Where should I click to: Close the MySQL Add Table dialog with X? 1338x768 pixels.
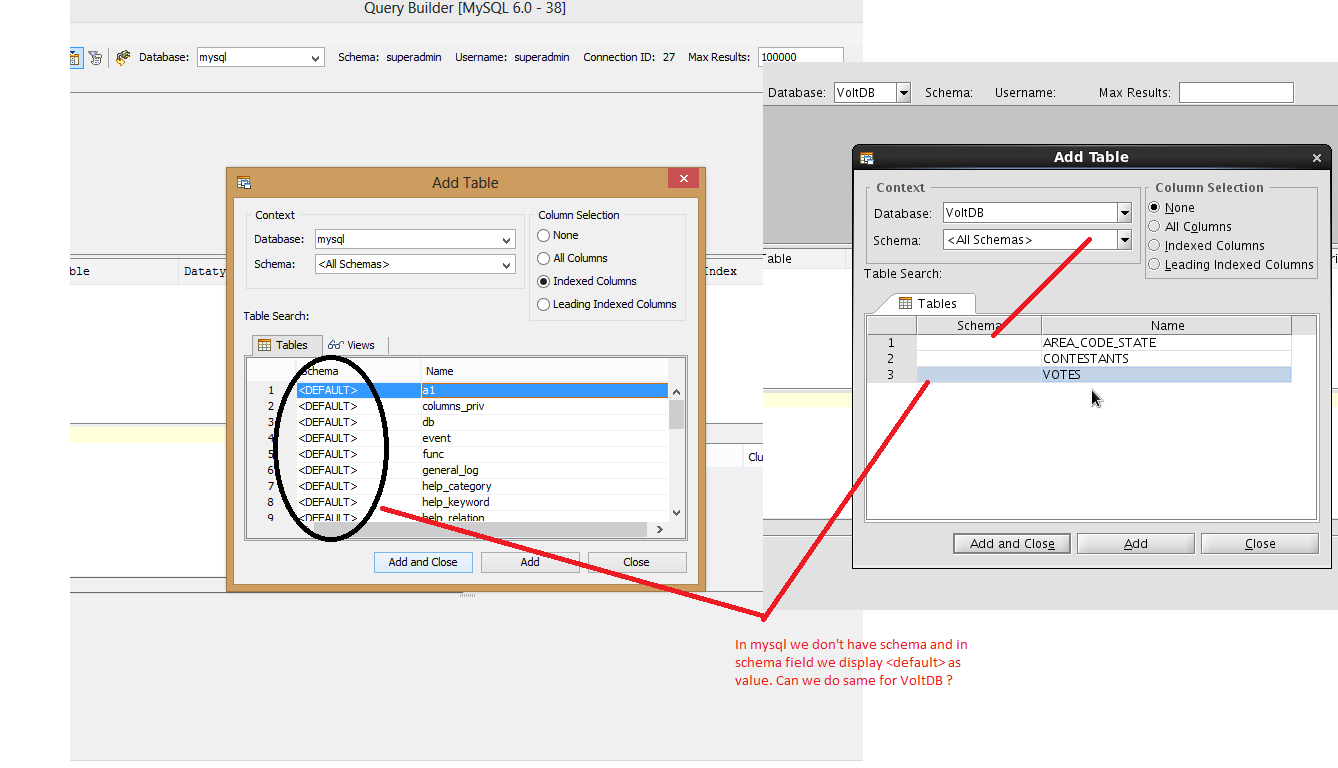tap(684, 179)
